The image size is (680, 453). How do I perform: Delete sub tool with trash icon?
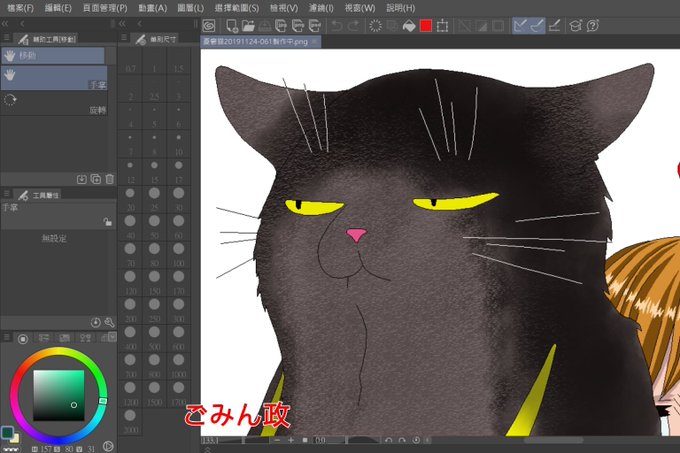(x=110, y=179)
